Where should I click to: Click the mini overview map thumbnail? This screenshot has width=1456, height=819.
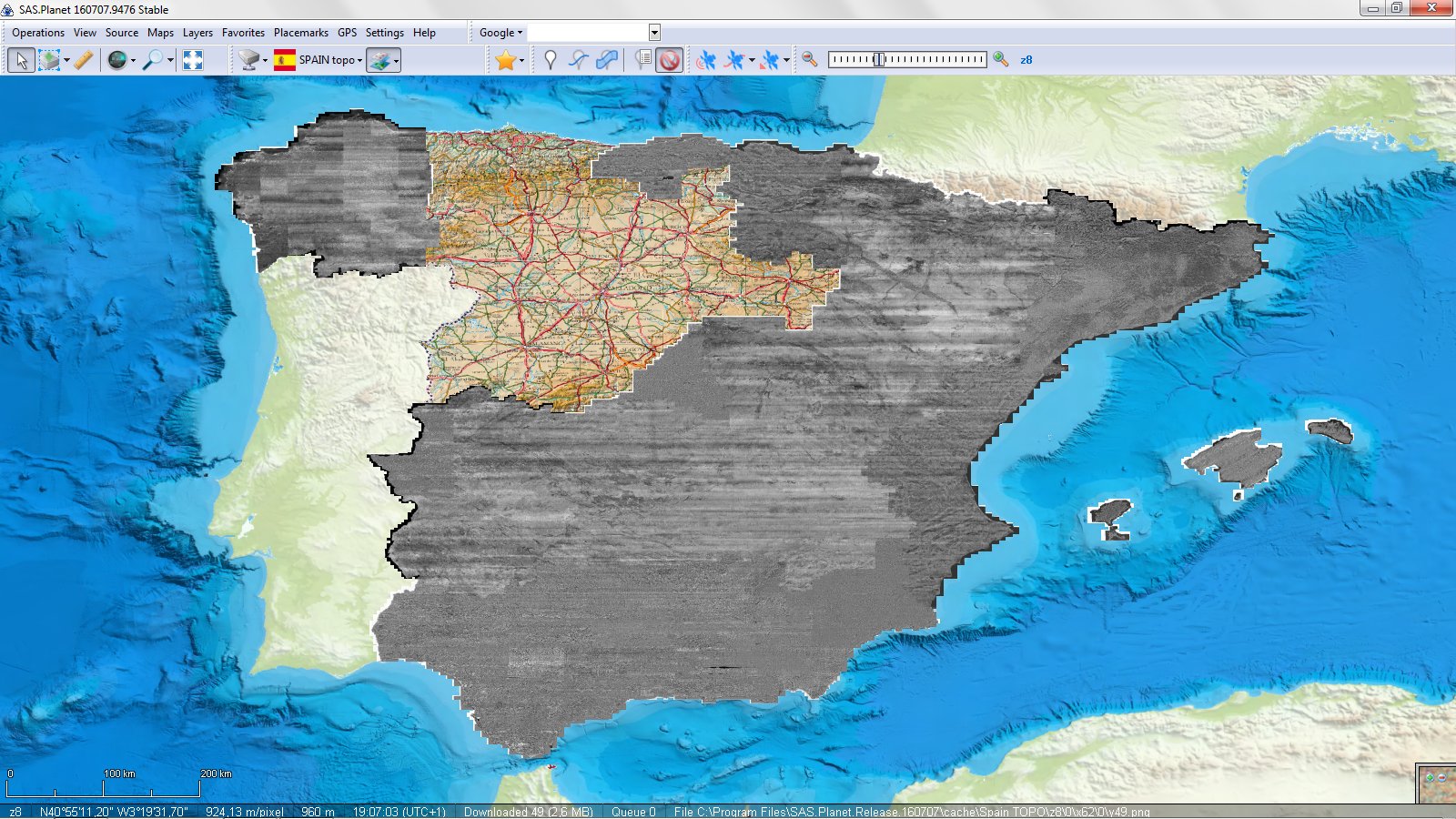point(1437,784)
